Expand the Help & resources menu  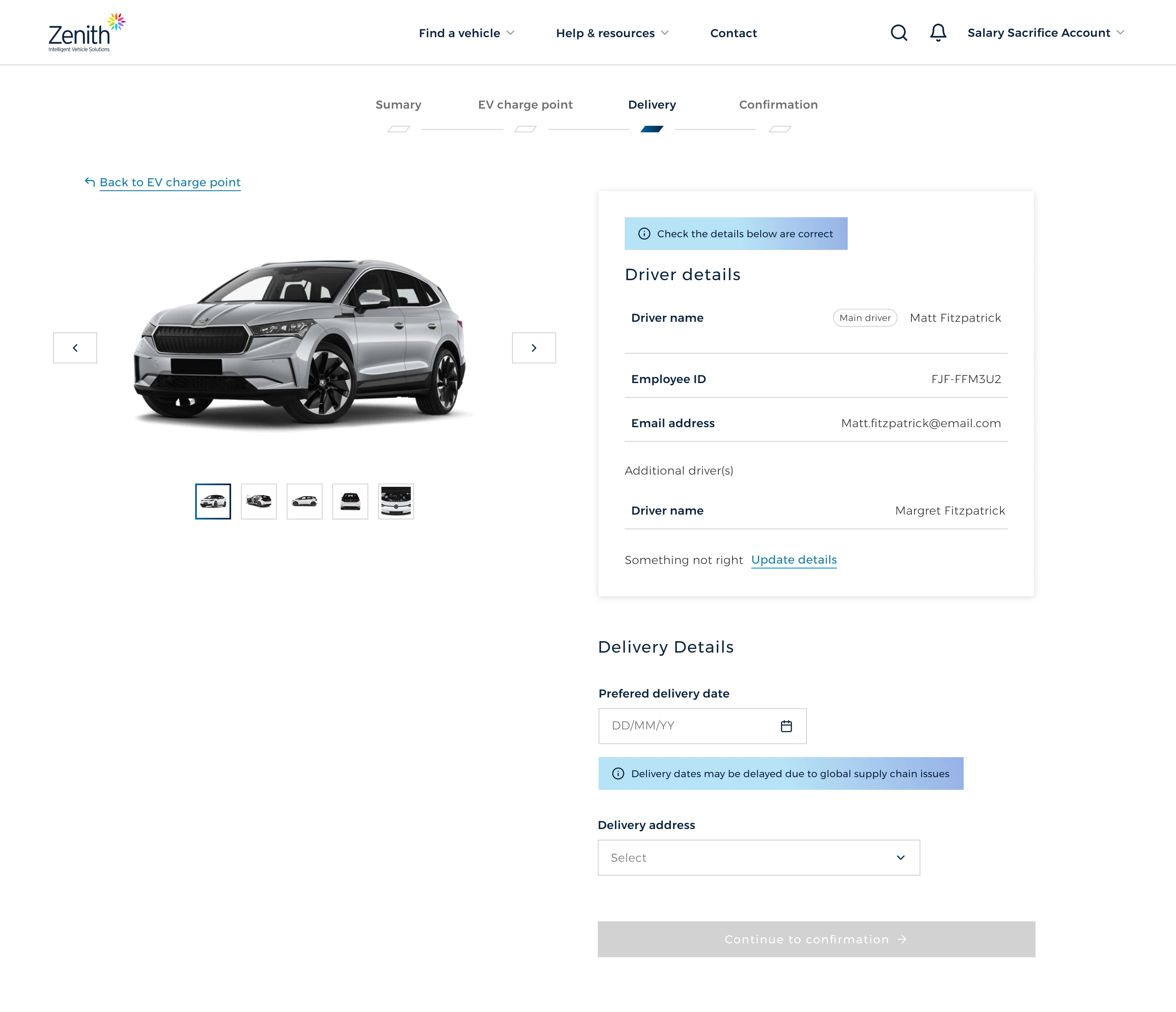pyautogui.click(x=612, y=33)
